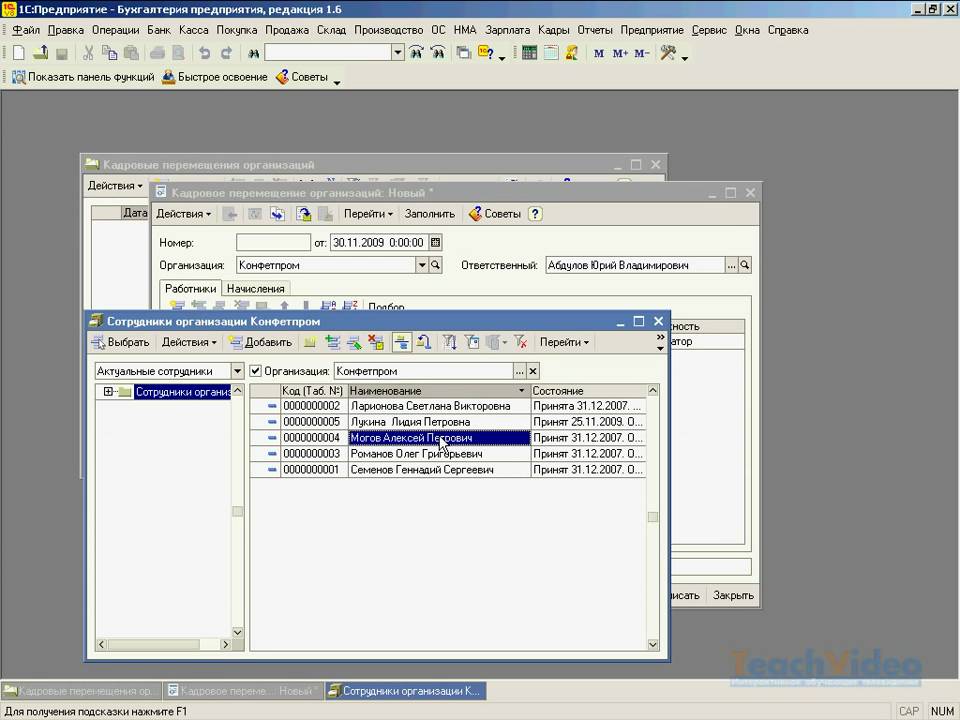
Task: Click magnifier icon next to Ответственный field
Action: [x=744, y=265]
